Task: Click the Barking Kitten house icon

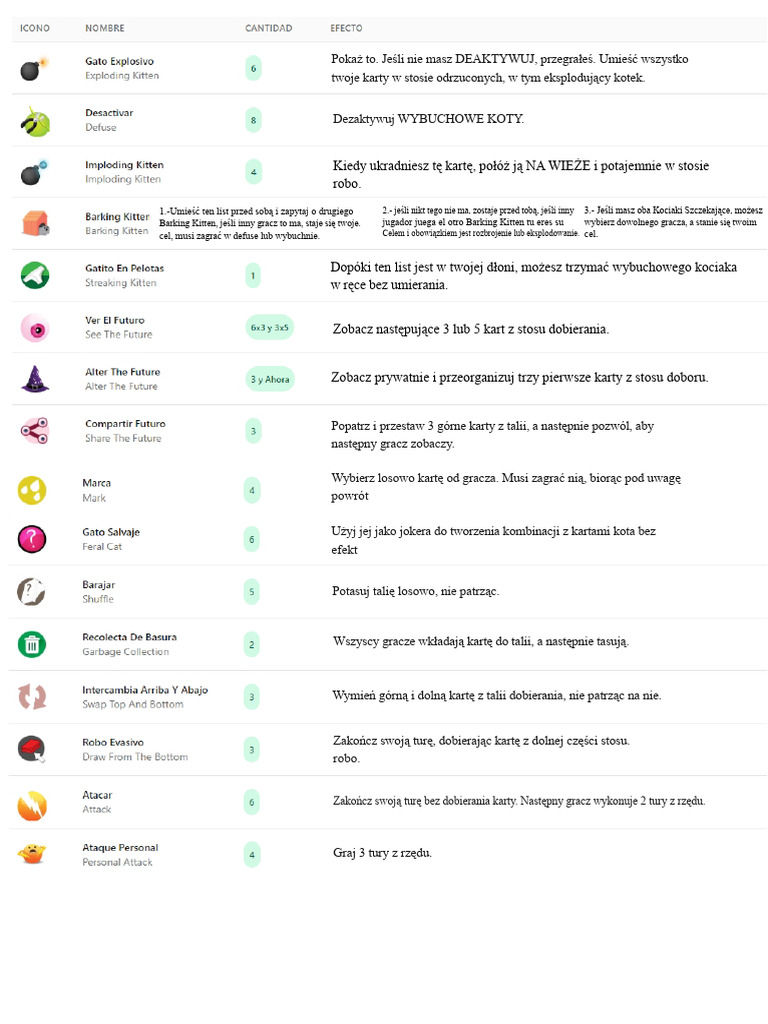Action: (x=35, y=223)
